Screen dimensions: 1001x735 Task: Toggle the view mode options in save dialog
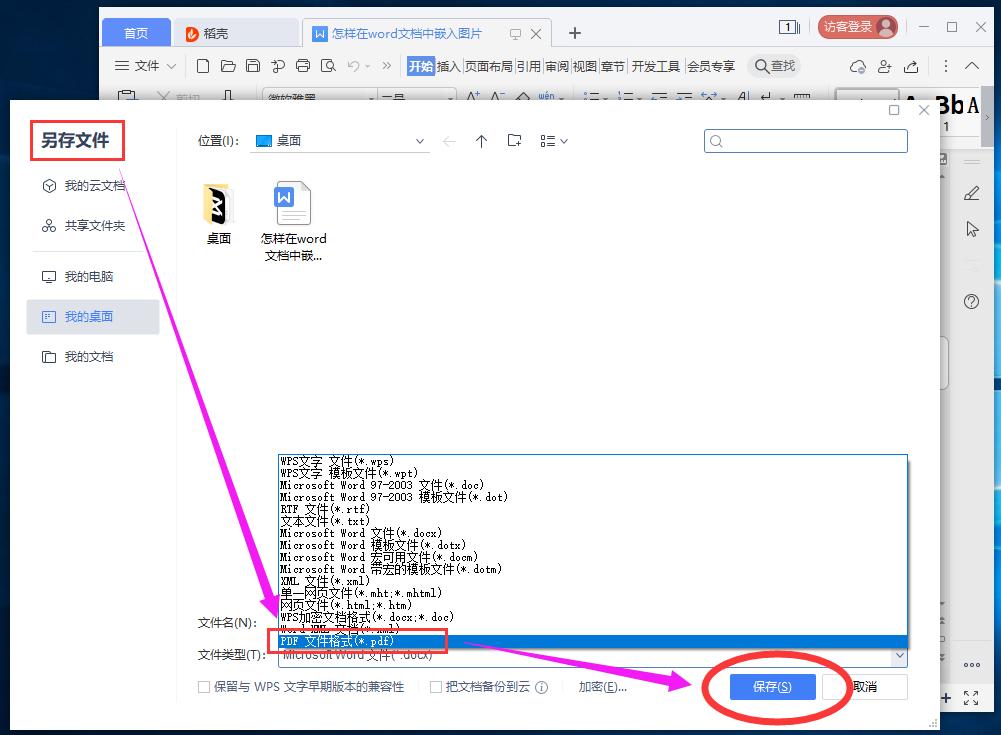pos(548,141)
